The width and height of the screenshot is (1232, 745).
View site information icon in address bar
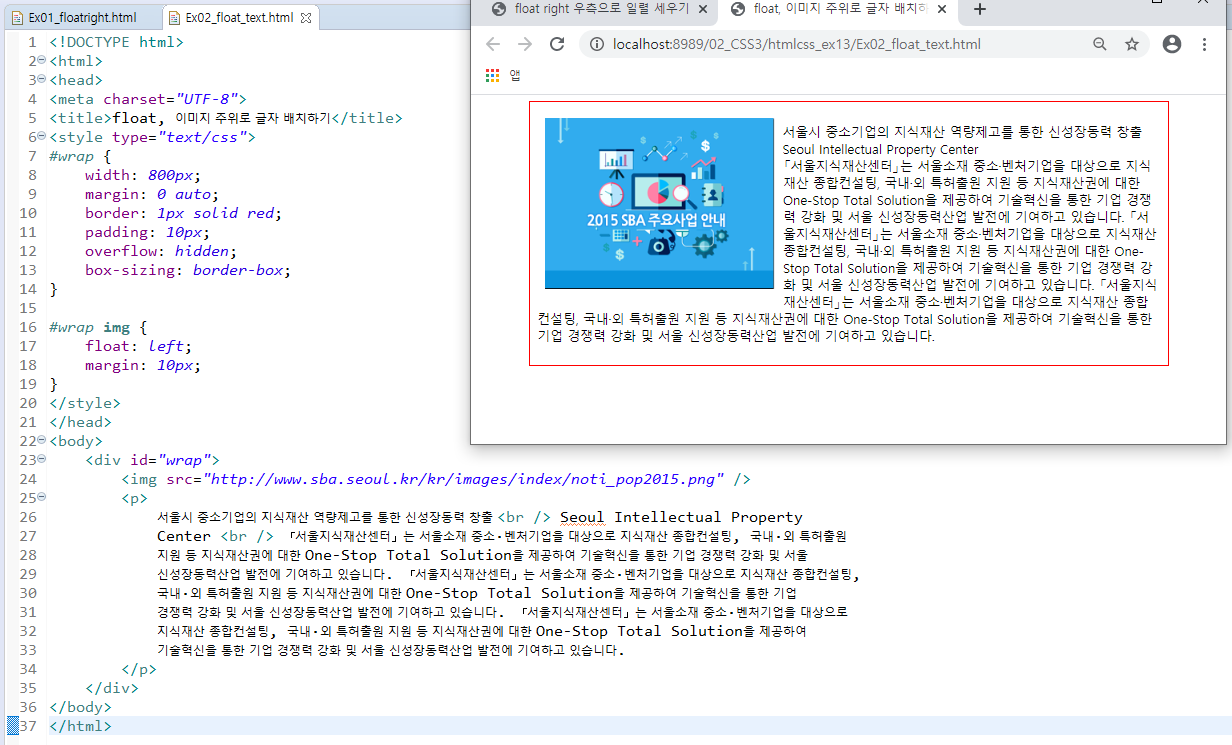[597, 44]
